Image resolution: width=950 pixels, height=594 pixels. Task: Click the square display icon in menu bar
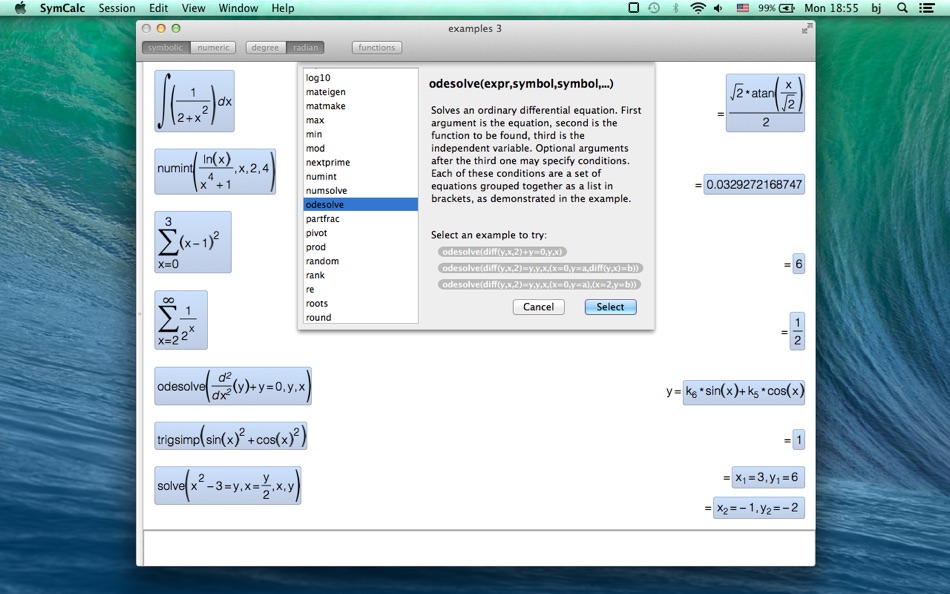click(633, 8)
